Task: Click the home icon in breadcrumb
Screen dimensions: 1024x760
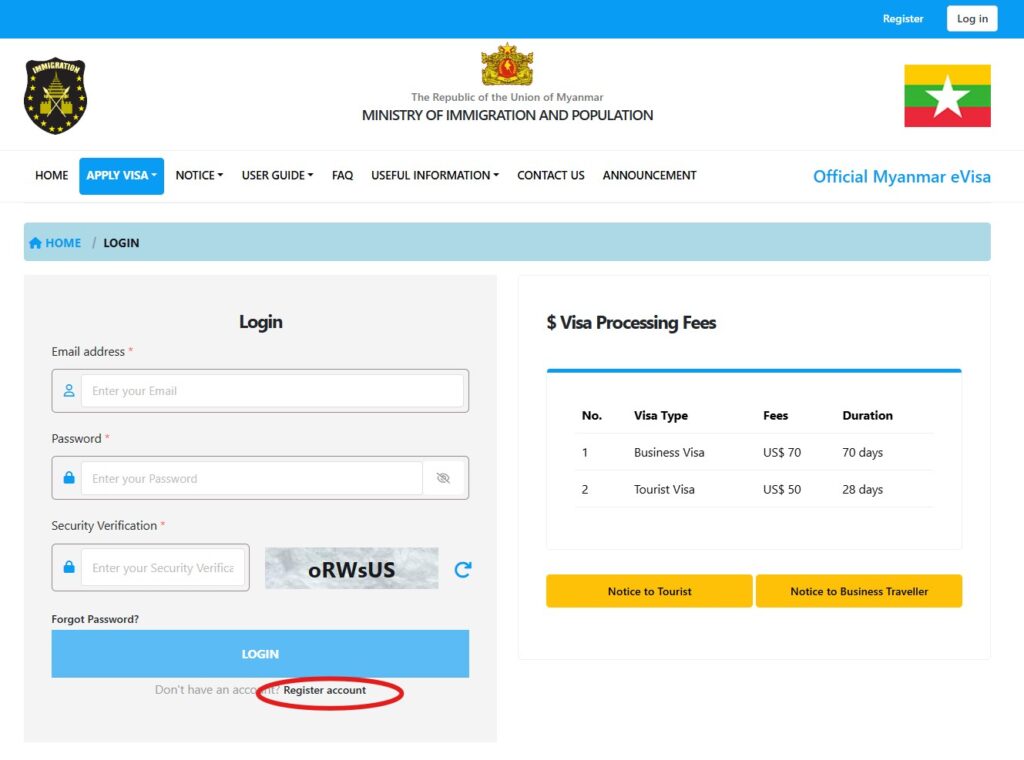Action: tap(36, 243)
